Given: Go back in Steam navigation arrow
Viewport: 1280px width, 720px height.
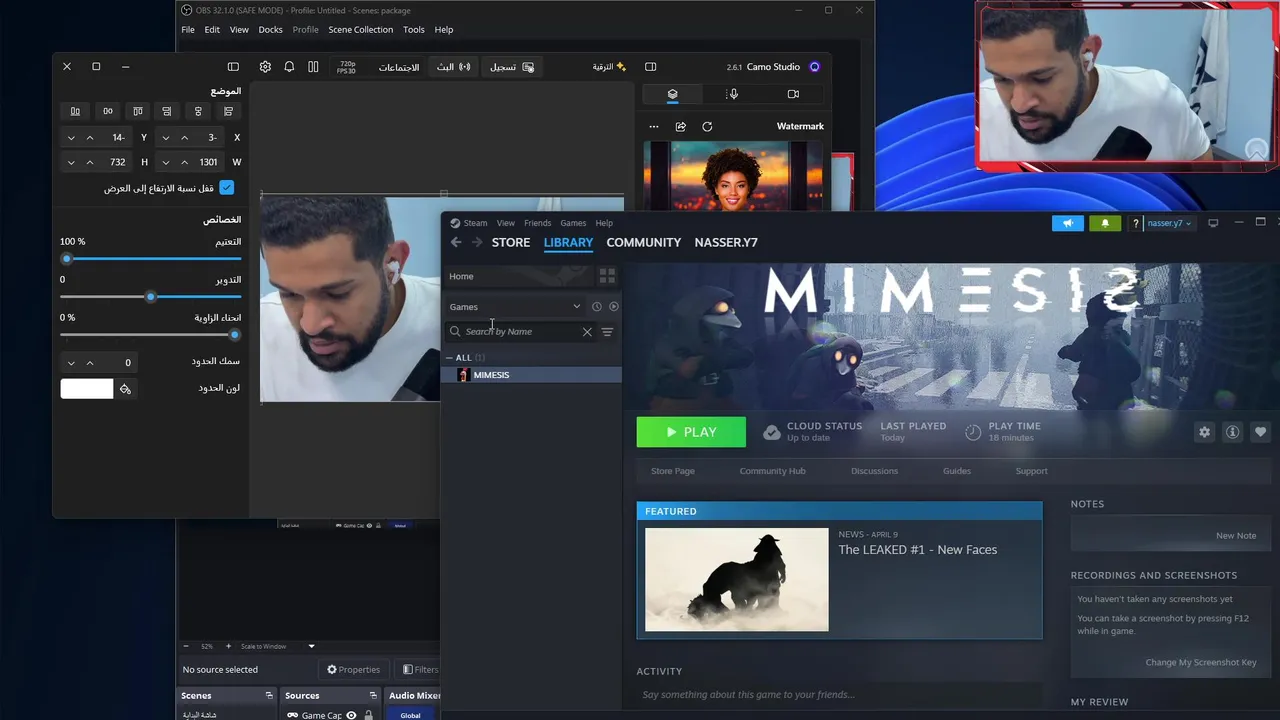Looking at the screenshot, I should [456, 242].
